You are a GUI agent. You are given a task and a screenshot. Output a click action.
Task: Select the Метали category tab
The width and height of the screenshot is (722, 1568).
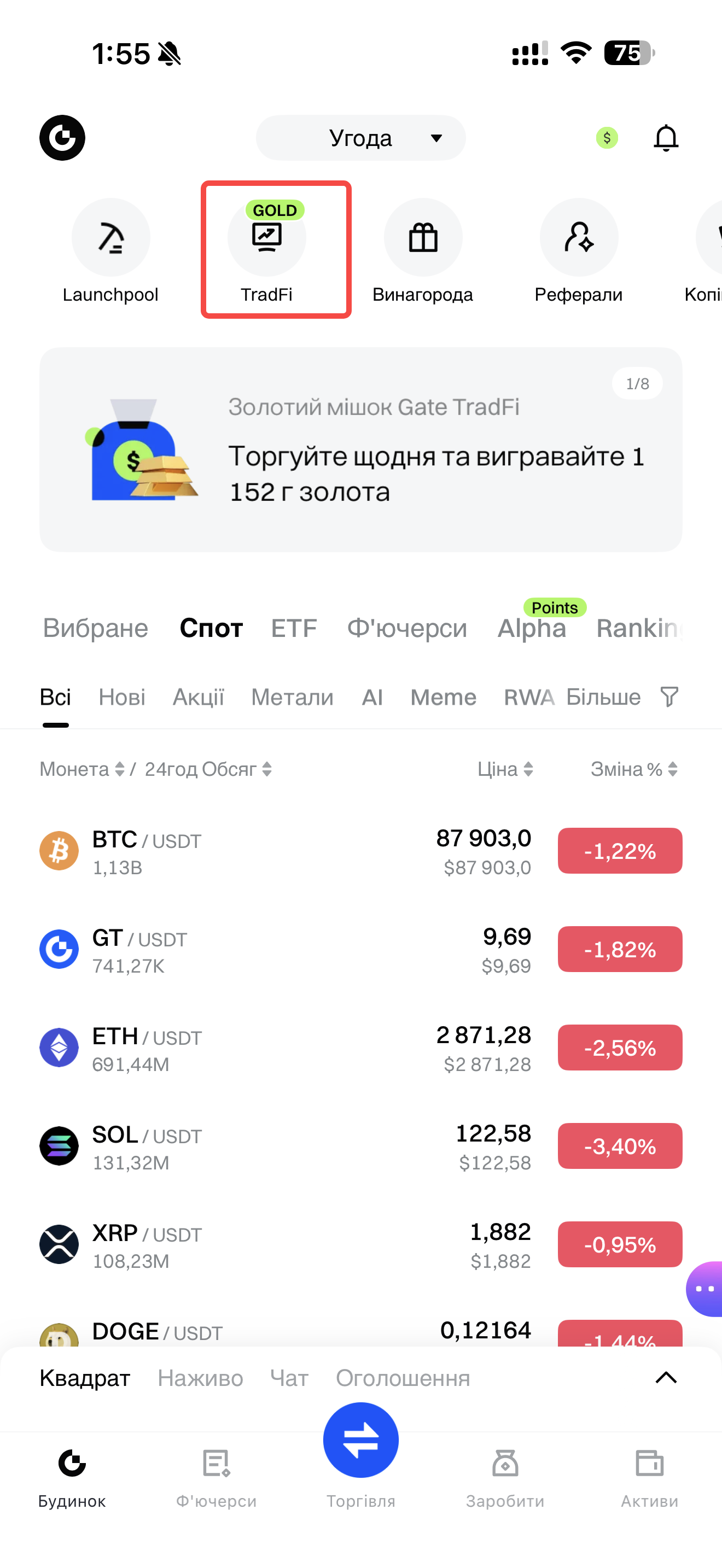pos(292,697)
